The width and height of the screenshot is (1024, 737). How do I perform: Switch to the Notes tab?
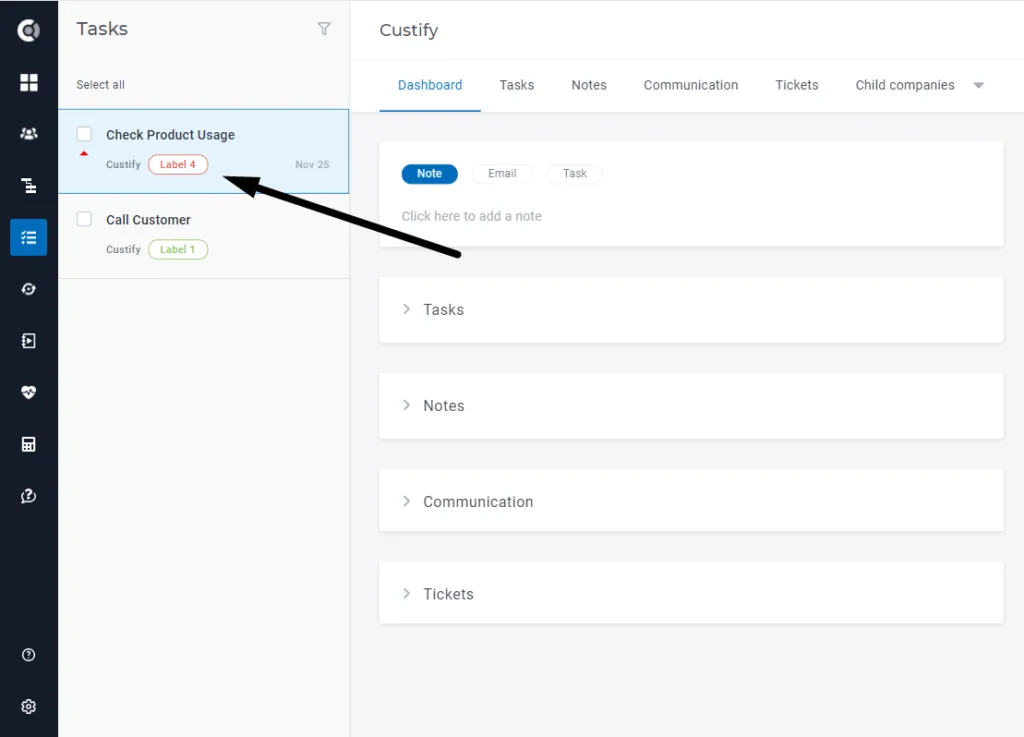coord(589,86)
